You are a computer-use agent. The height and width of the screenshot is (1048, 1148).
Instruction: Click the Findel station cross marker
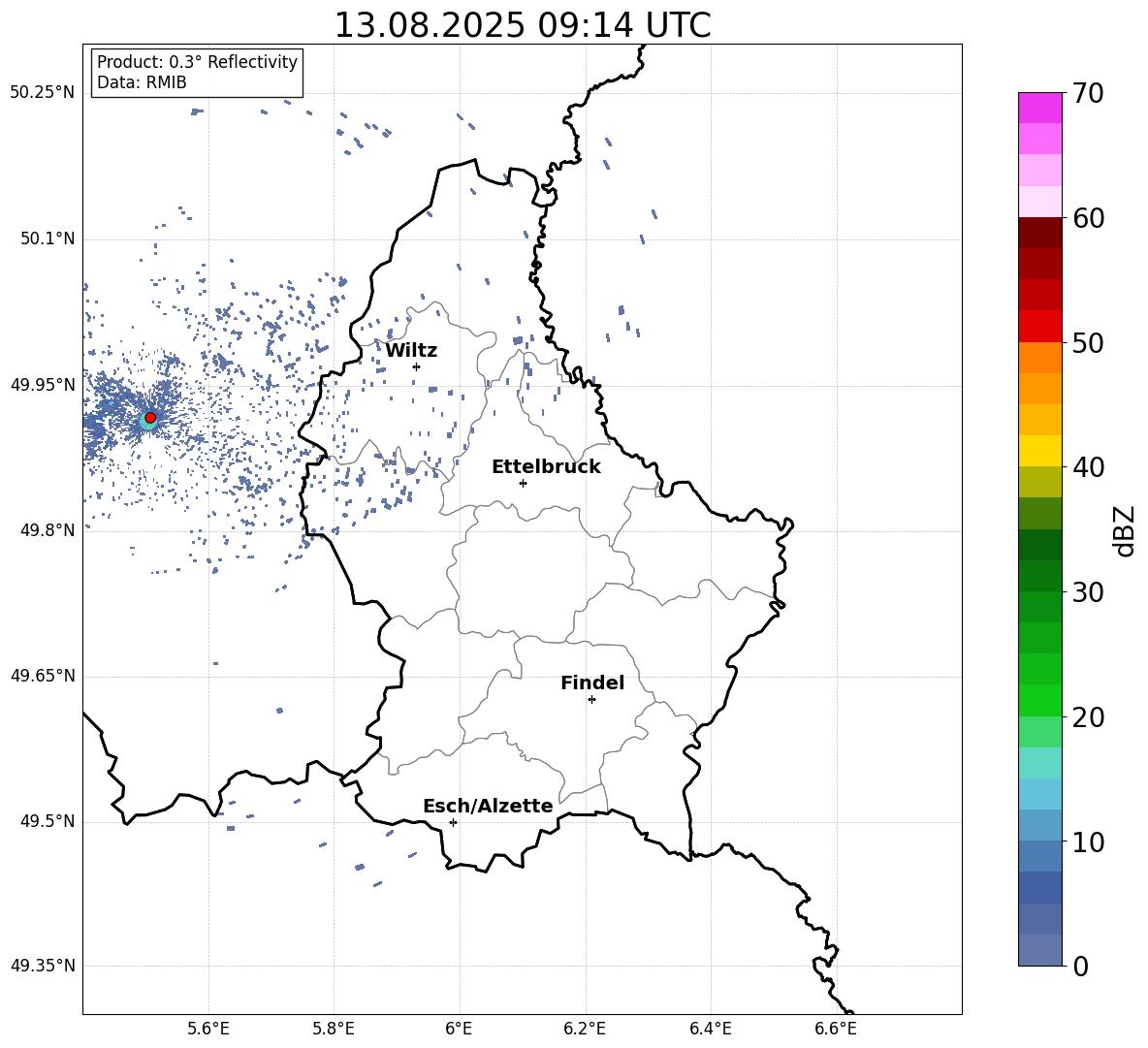tap(592, 700)
